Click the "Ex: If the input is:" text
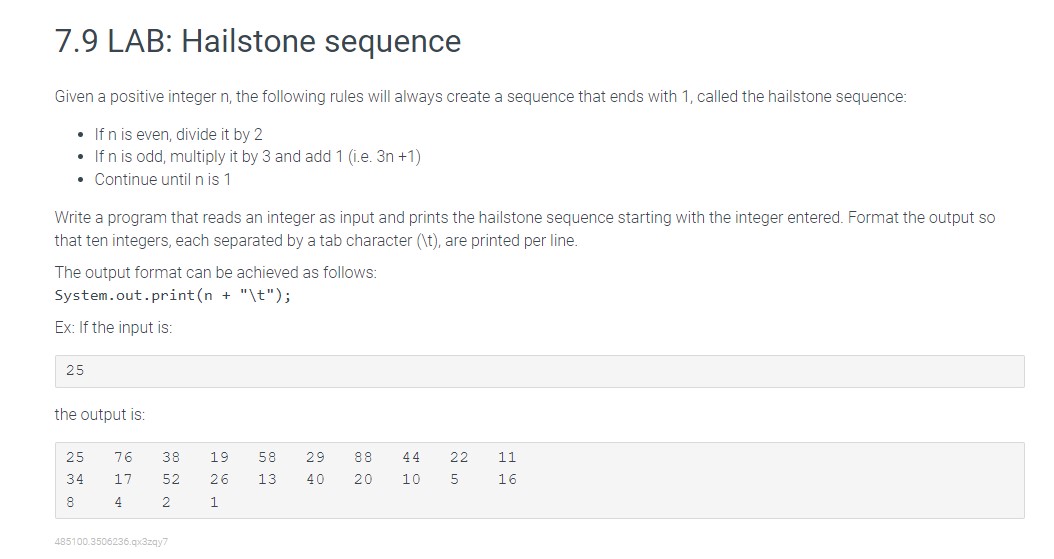This screenshot has height=559, width=1054. [113, 327]
